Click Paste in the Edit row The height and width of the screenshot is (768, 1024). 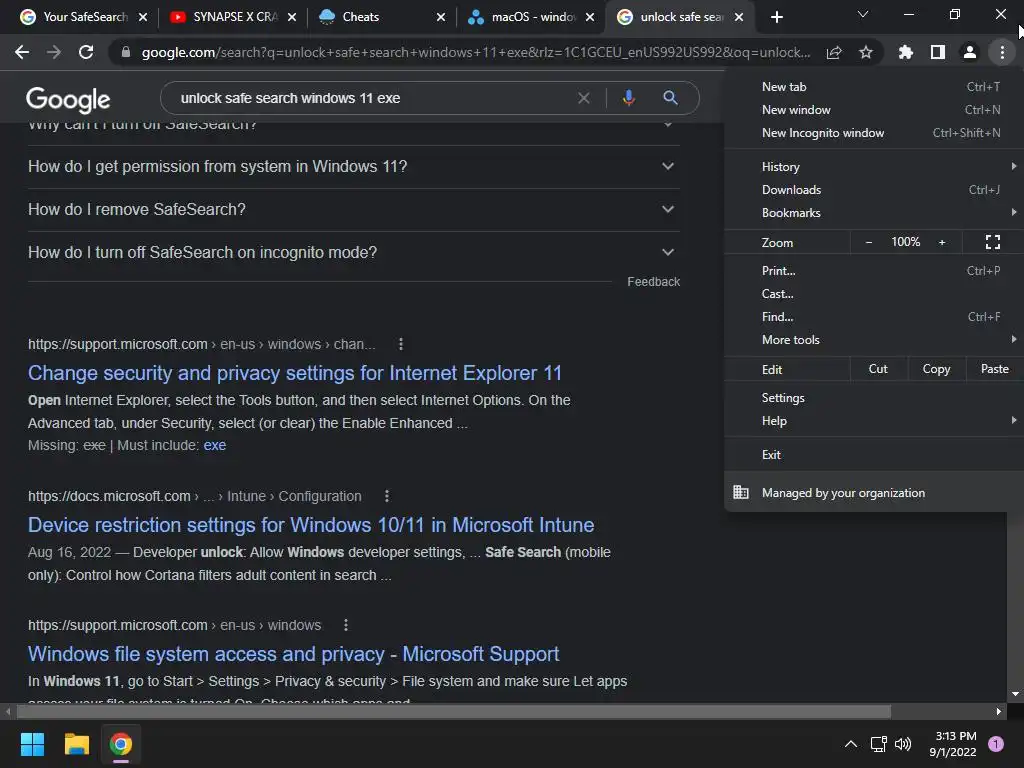(x=995, y=369)
